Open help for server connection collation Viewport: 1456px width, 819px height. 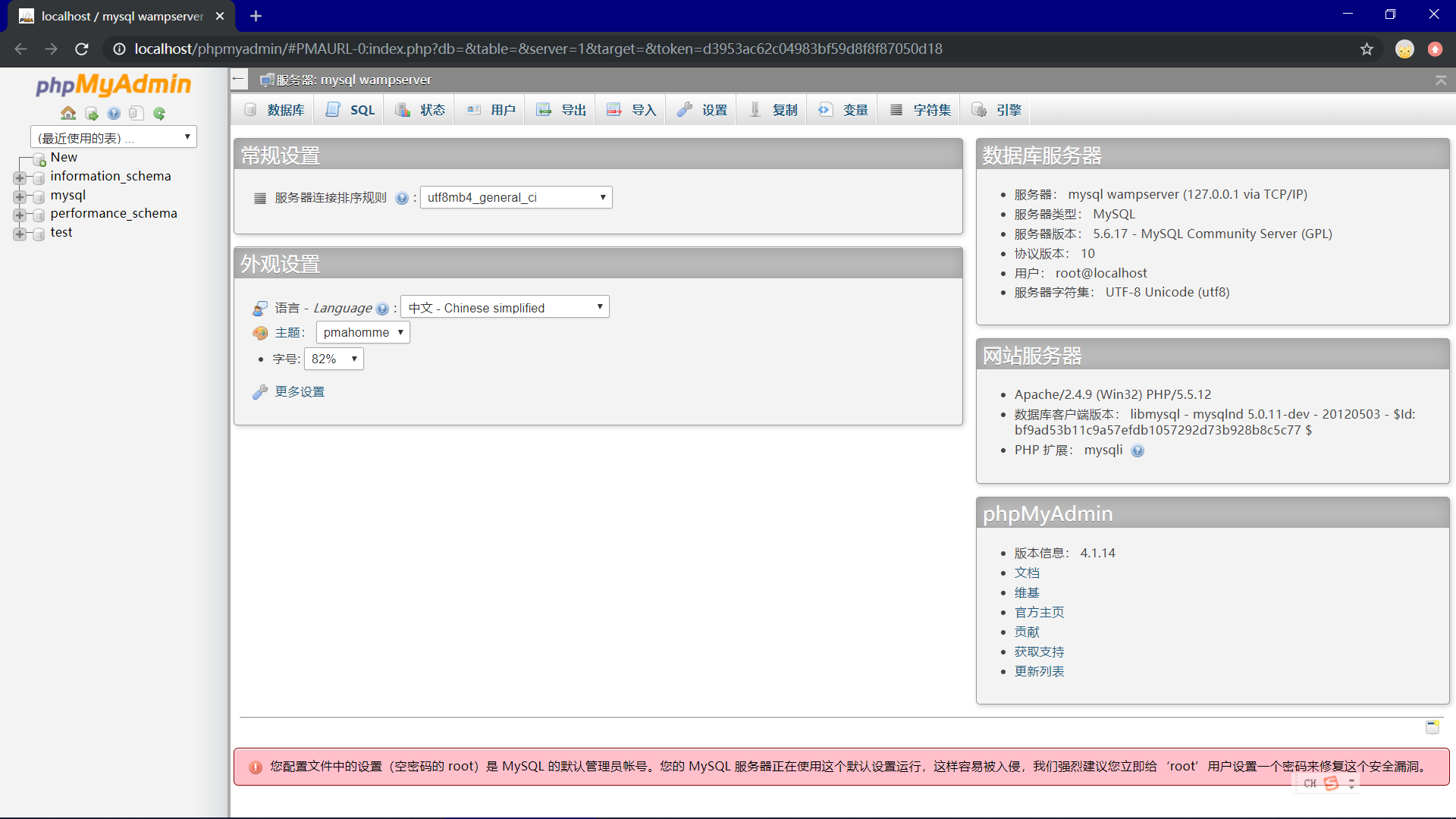(402, 198)
